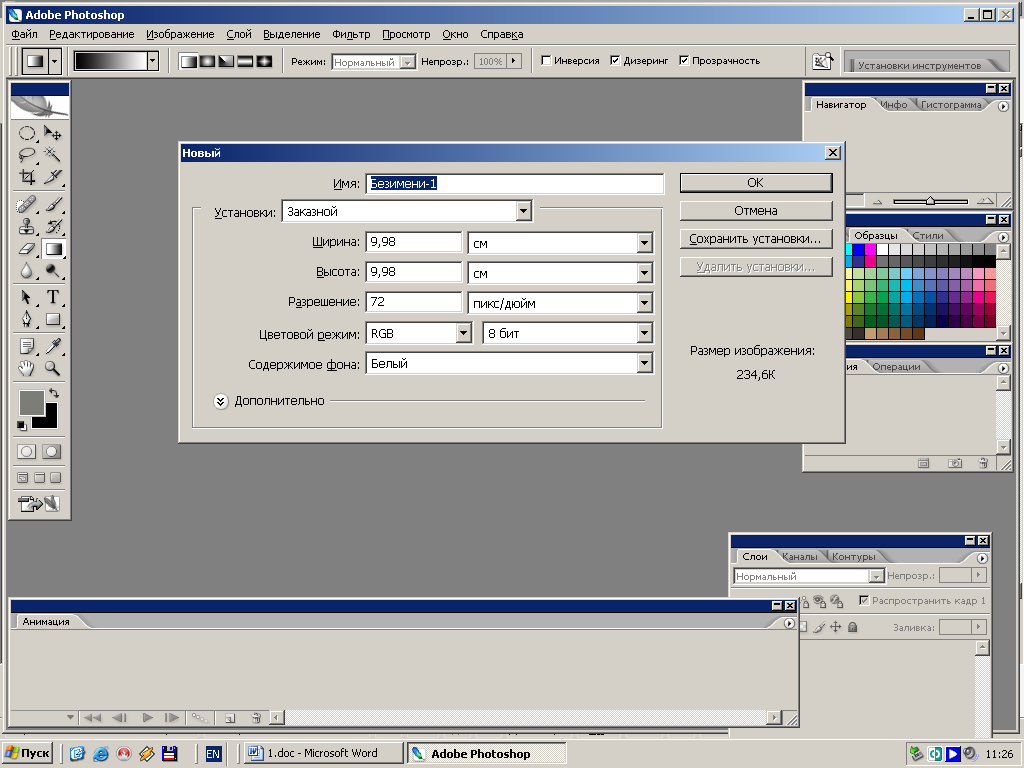Select the Linear gradient style icon
Image resolution: width=1024 pixels, height=768 pixels.
189,61
